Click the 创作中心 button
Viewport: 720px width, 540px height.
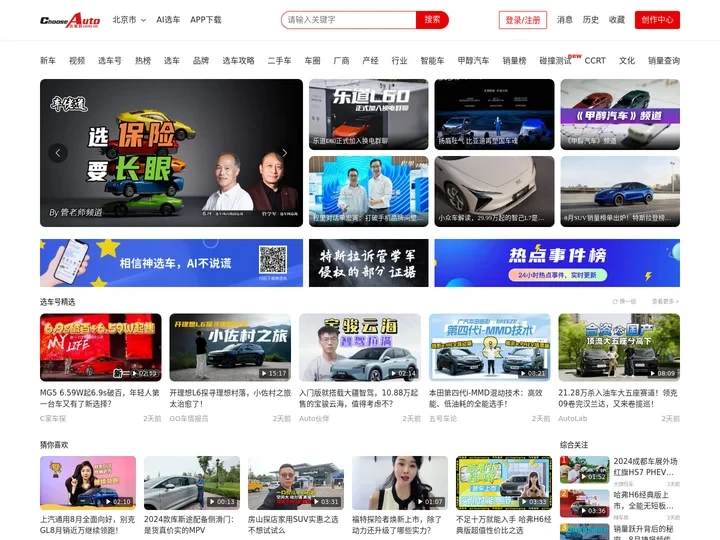[657, 20]
